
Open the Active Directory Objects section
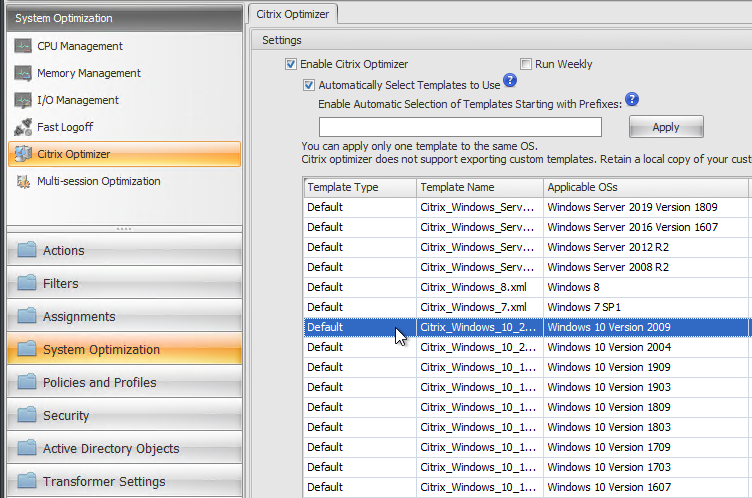click(125, 448)
